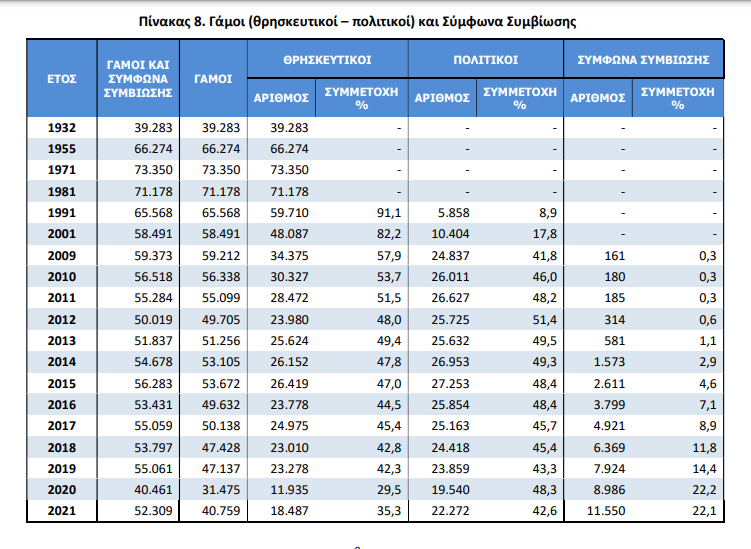Screen dimensions: 751x549
Task: Click the value 11.550 in the 2021 row
Action: [604, 511]
